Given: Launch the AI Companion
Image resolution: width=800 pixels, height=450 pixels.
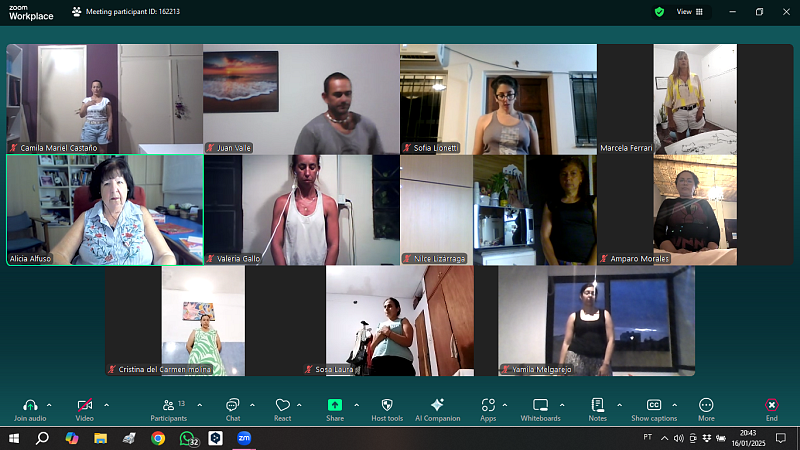Looking at the screenshot, I should (x=437, y=405).
